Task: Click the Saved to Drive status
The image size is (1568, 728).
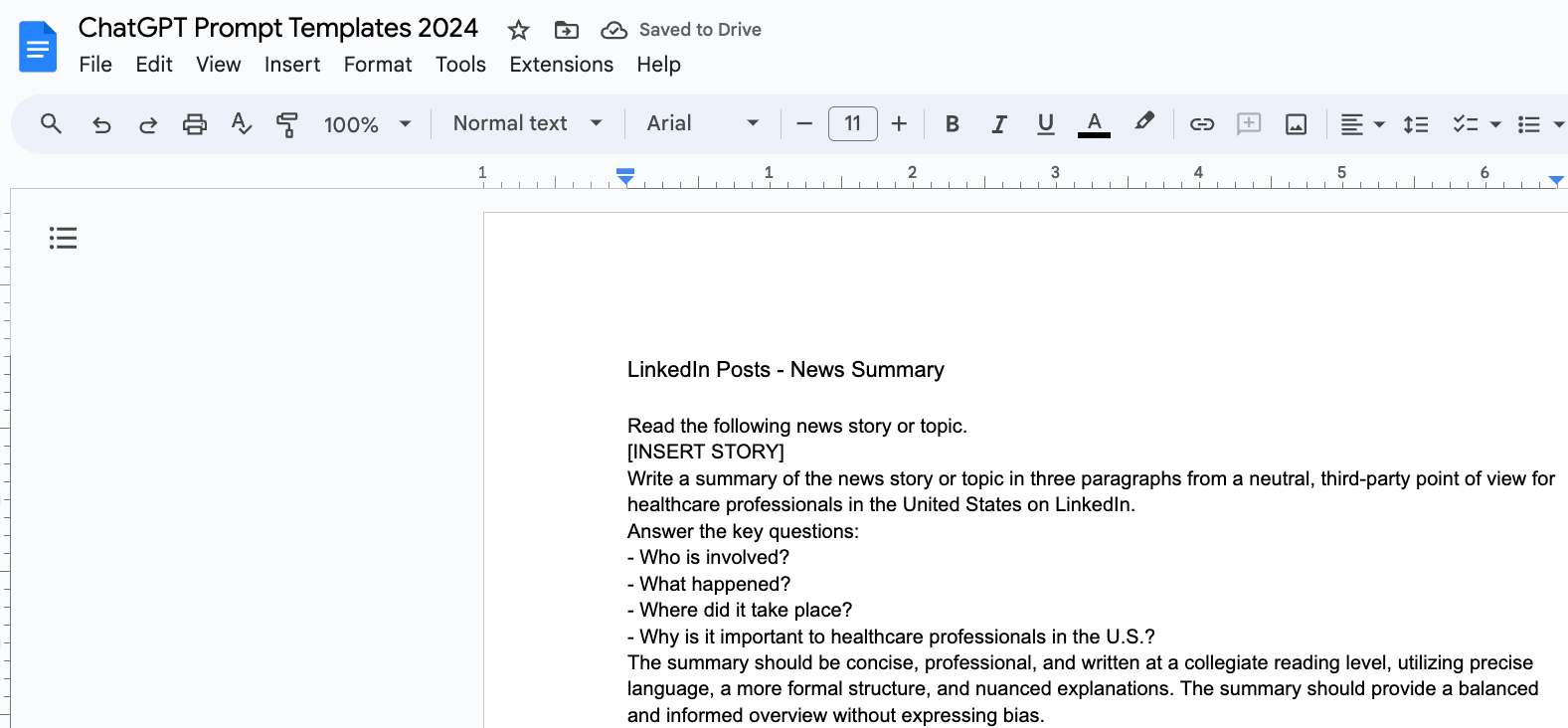Action: 700,30
